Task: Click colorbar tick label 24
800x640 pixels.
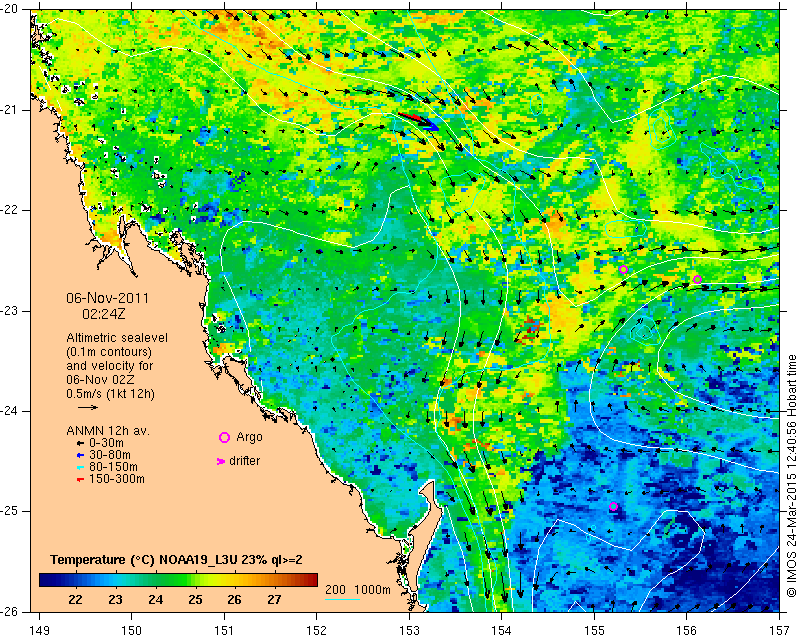Action: (x=155, y=600)
